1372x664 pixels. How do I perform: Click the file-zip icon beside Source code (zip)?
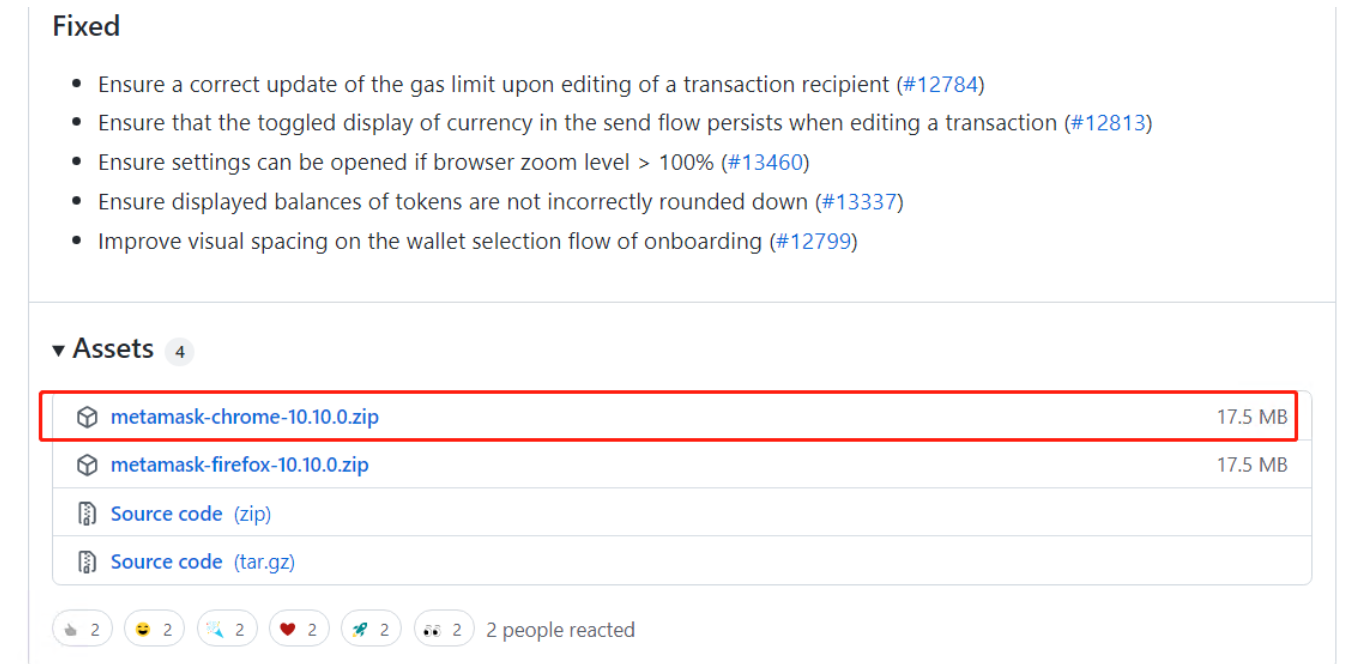pyautogui.click(x=87, y=514)
